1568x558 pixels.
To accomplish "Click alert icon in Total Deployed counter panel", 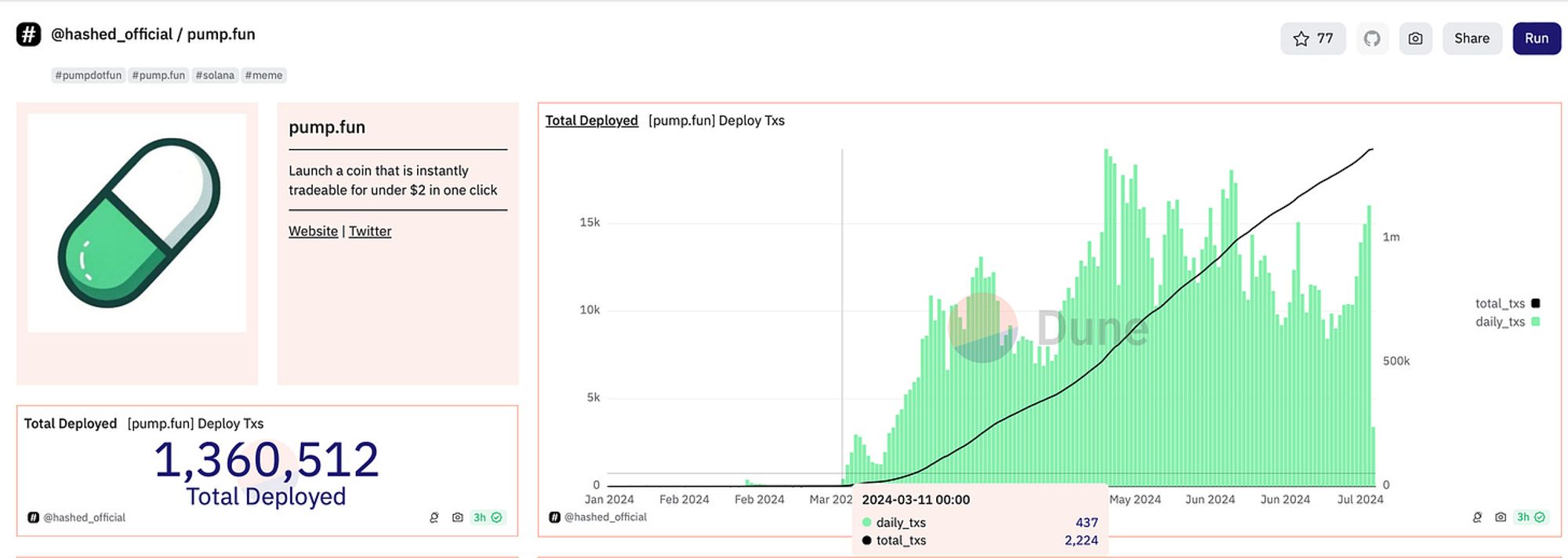I will [434, 517].
